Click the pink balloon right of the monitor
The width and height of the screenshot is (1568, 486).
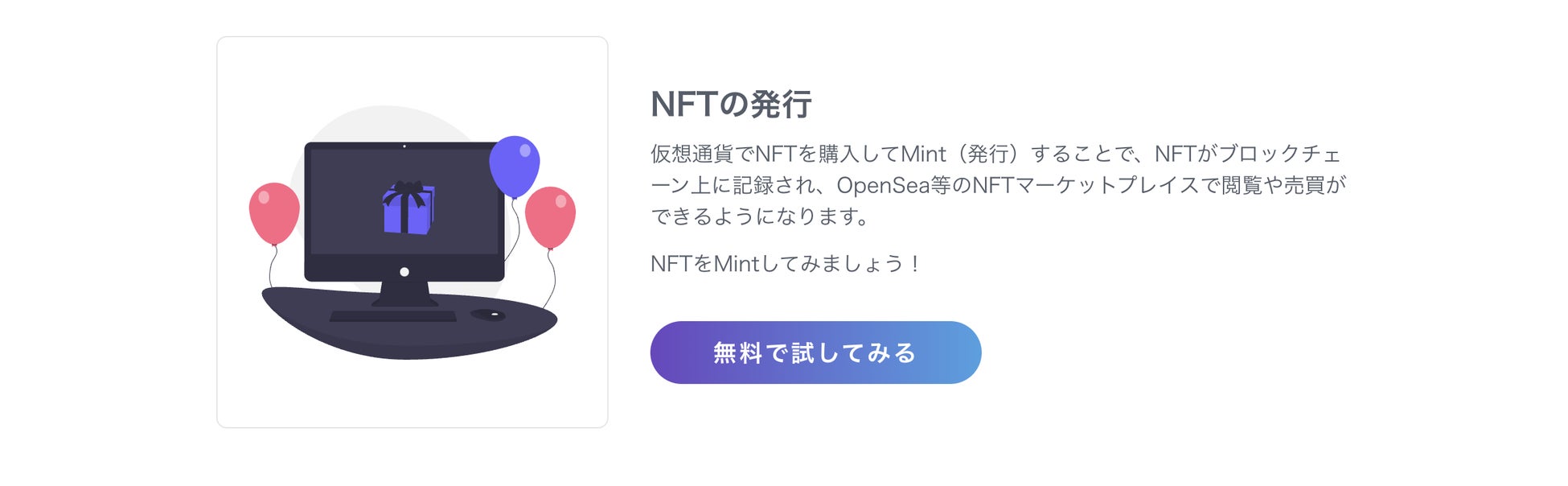550,216
